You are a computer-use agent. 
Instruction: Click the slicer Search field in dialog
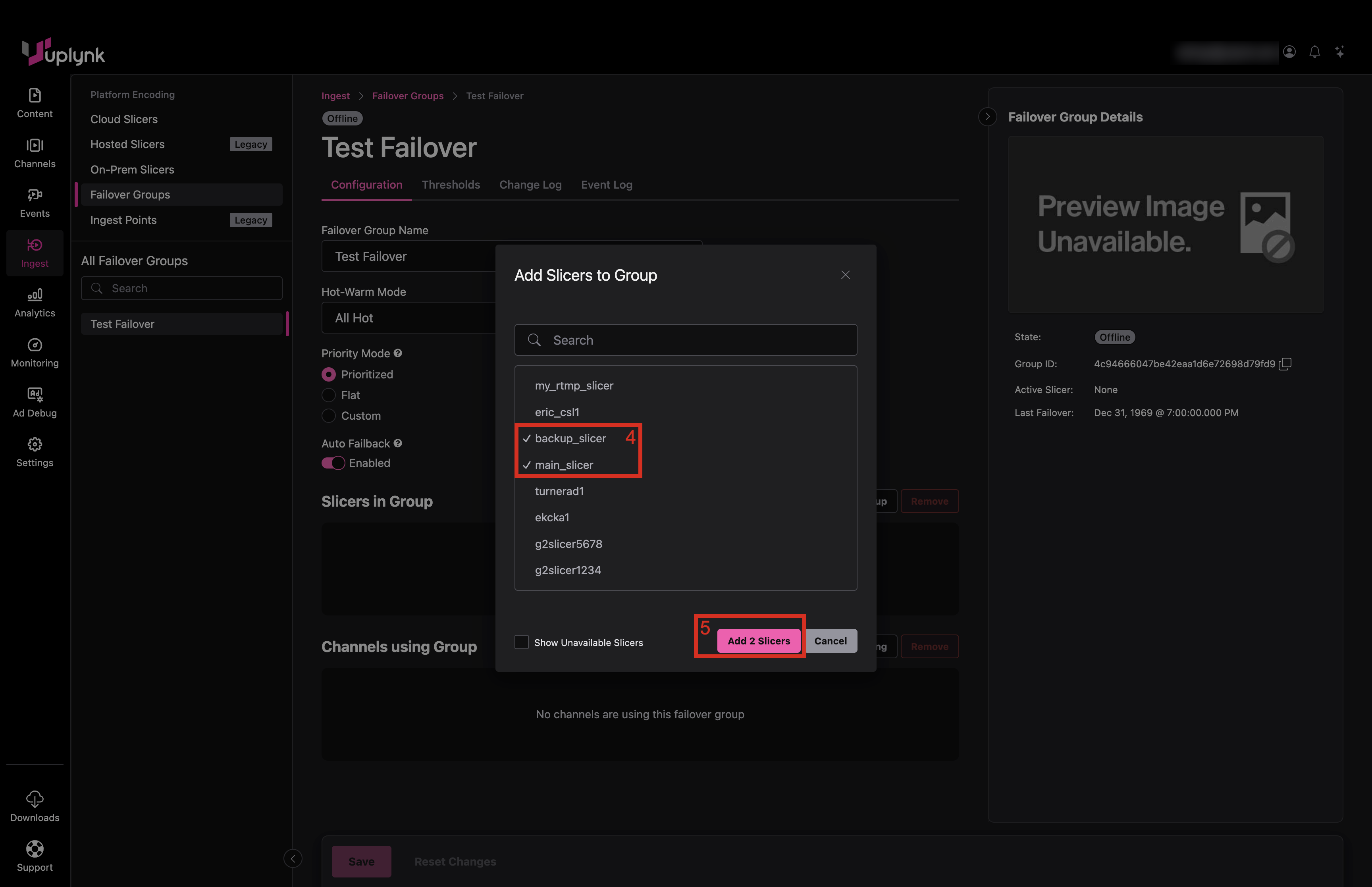tap(685, 340)
